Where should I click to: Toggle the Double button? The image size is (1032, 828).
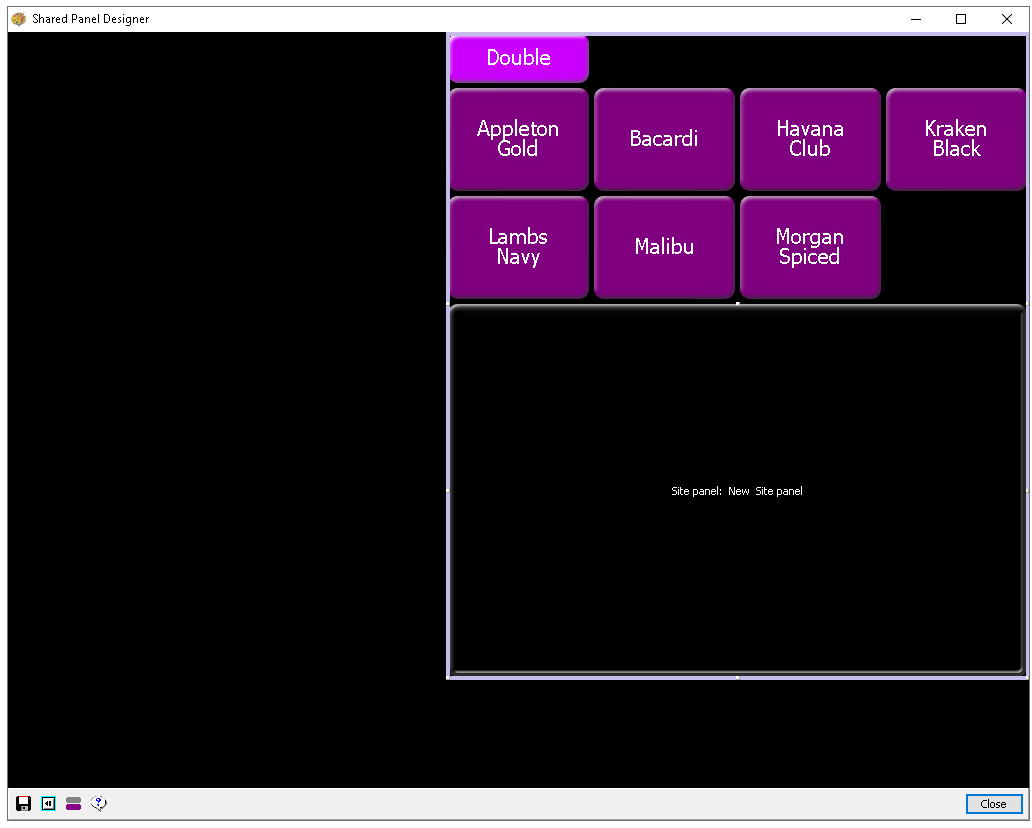[x=518, y=59]
